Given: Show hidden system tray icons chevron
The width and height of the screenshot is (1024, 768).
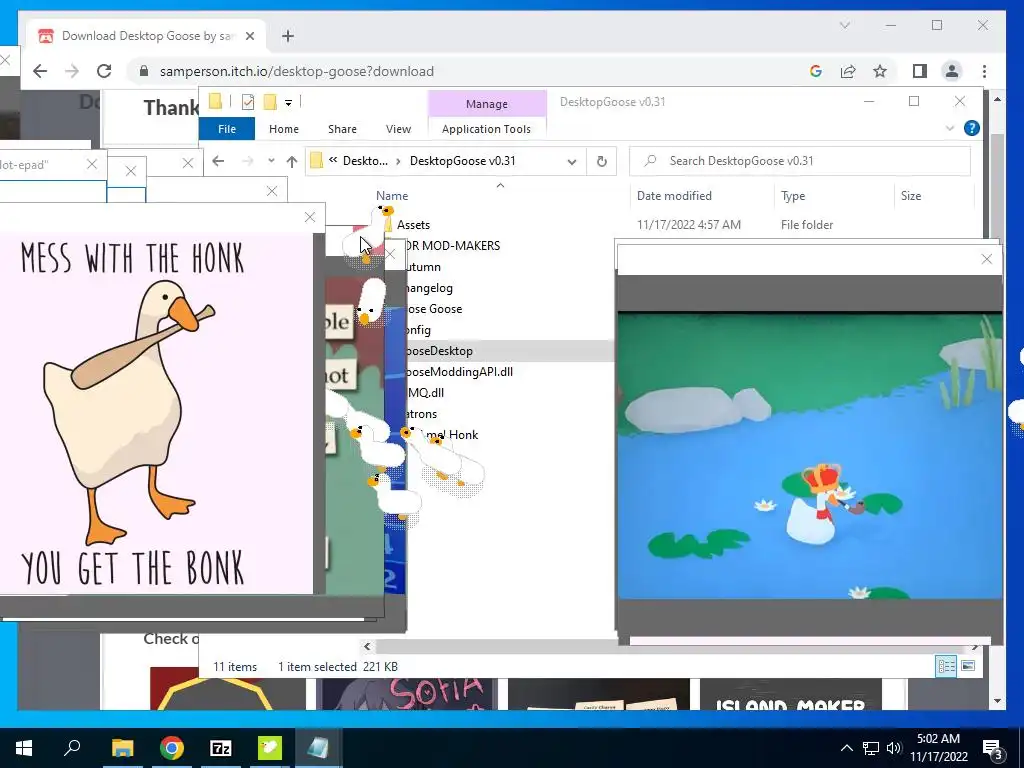Looking at the screenshot, I should click(846, 748).
